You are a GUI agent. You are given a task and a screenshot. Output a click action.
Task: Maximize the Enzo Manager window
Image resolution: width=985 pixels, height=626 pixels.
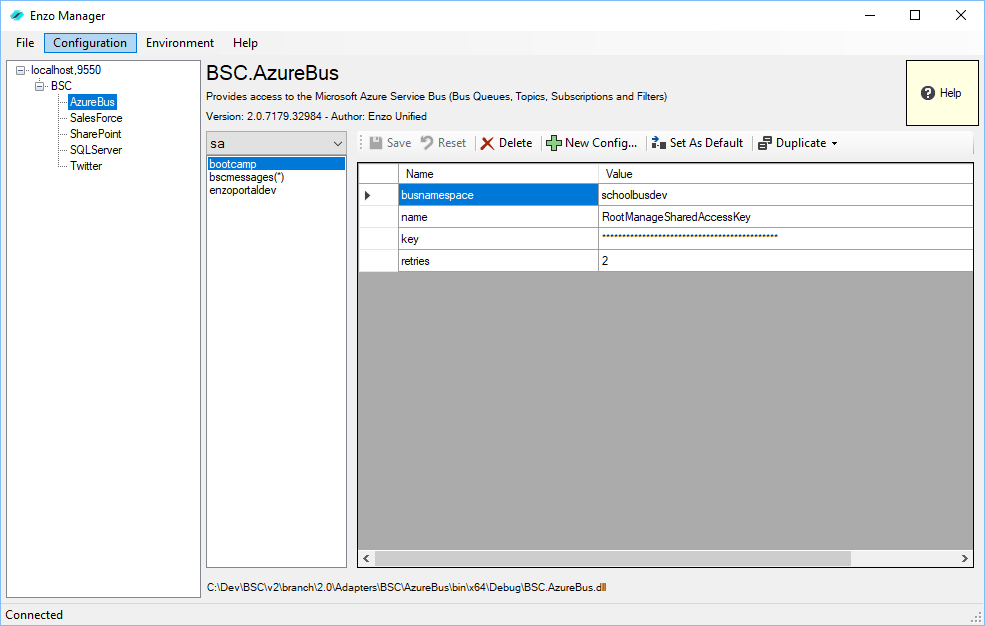(915, 16)
